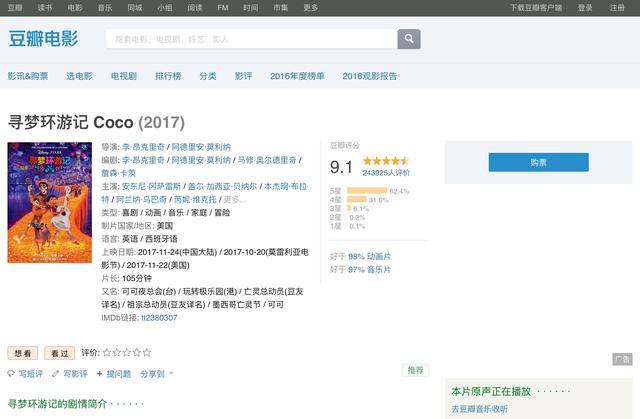Click the 推荐 button
This screenshot has width=640, height=419.
point(416,370)
